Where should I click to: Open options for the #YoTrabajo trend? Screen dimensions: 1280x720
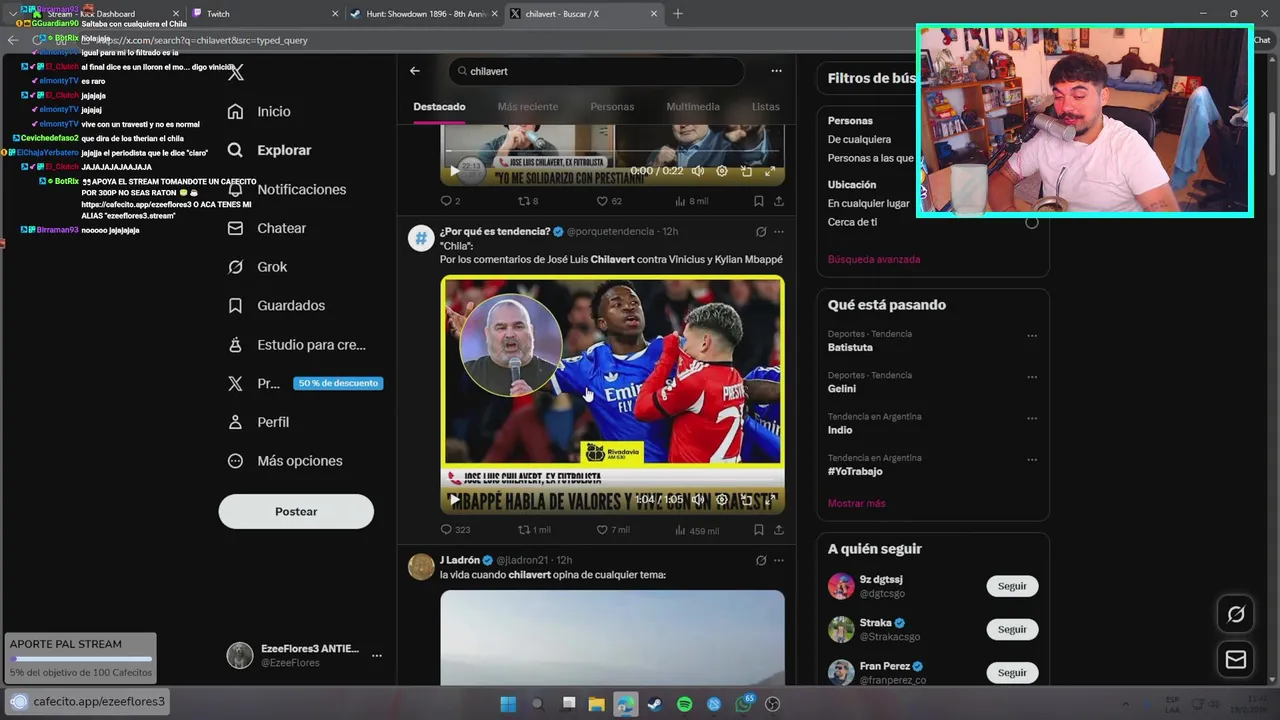coord(1032,459)
